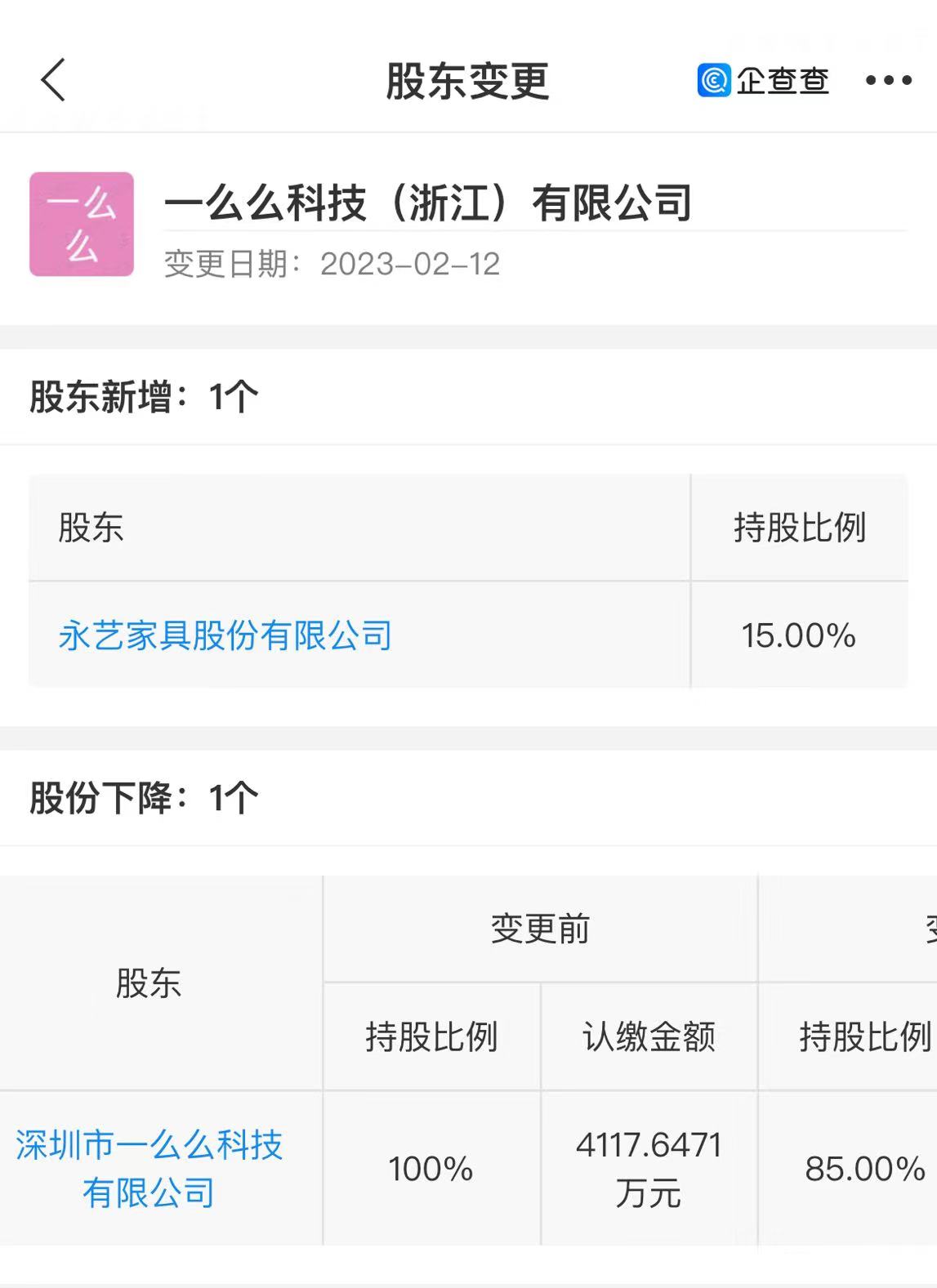
Task: Tap the 股东变更 page title
Action: point(467,81)
